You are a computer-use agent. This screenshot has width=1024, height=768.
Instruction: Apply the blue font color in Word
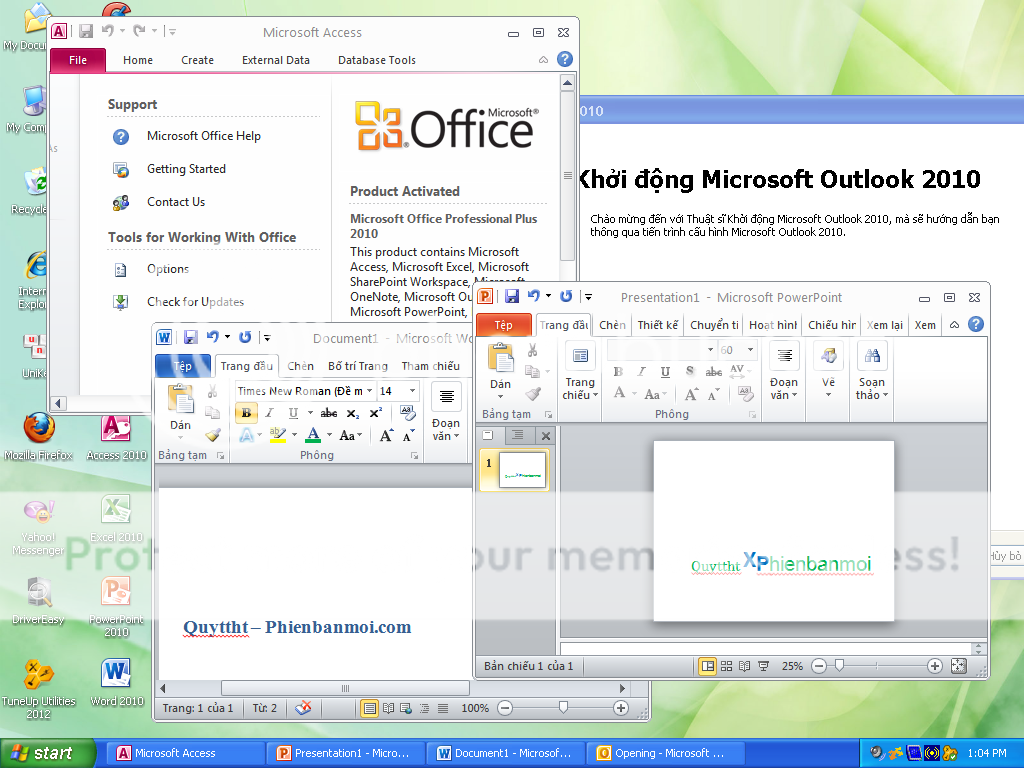point(313,435)
